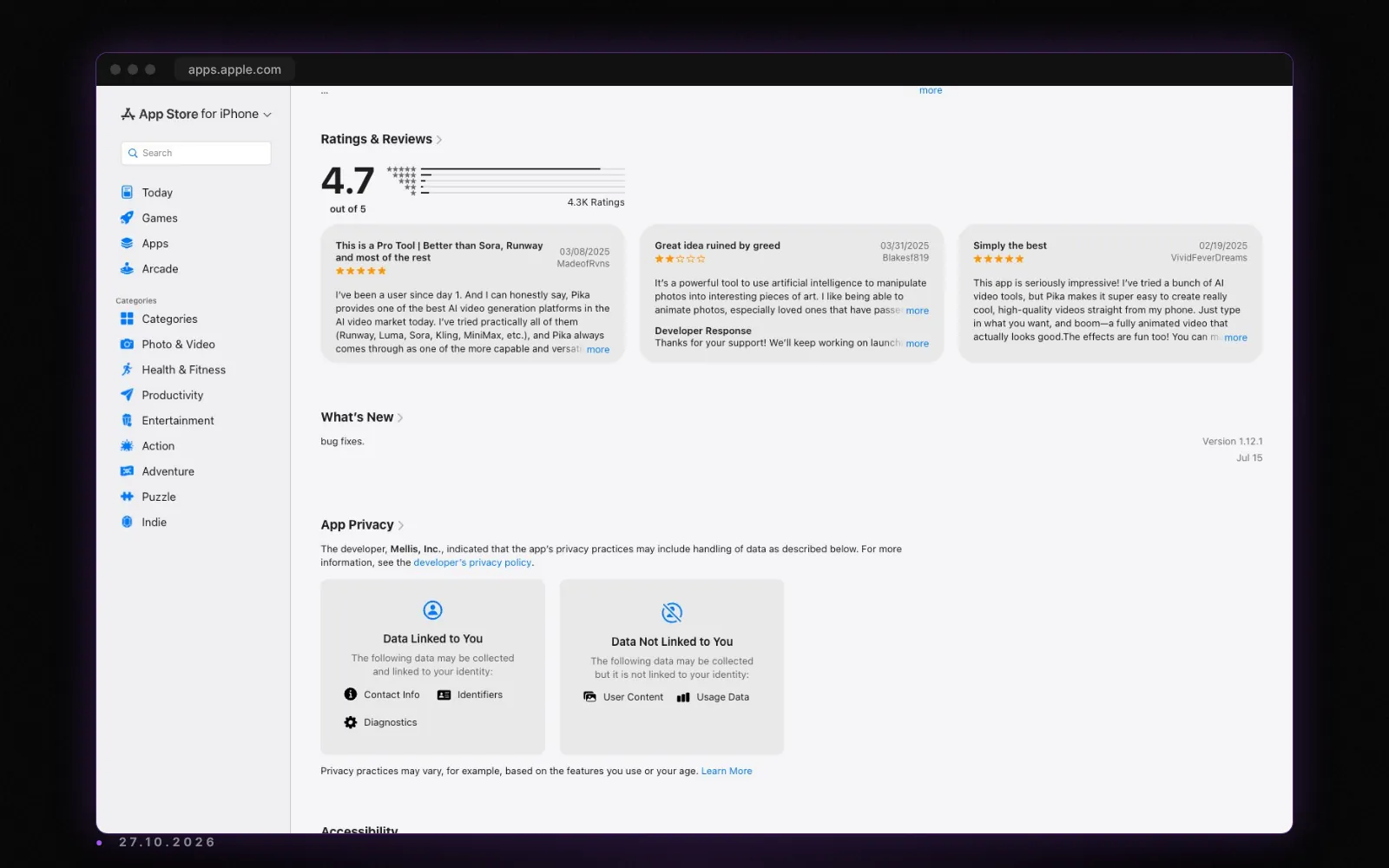Select the Arcade sidebar label
This screenshot has width=1389, height=868.
(160, 269)
